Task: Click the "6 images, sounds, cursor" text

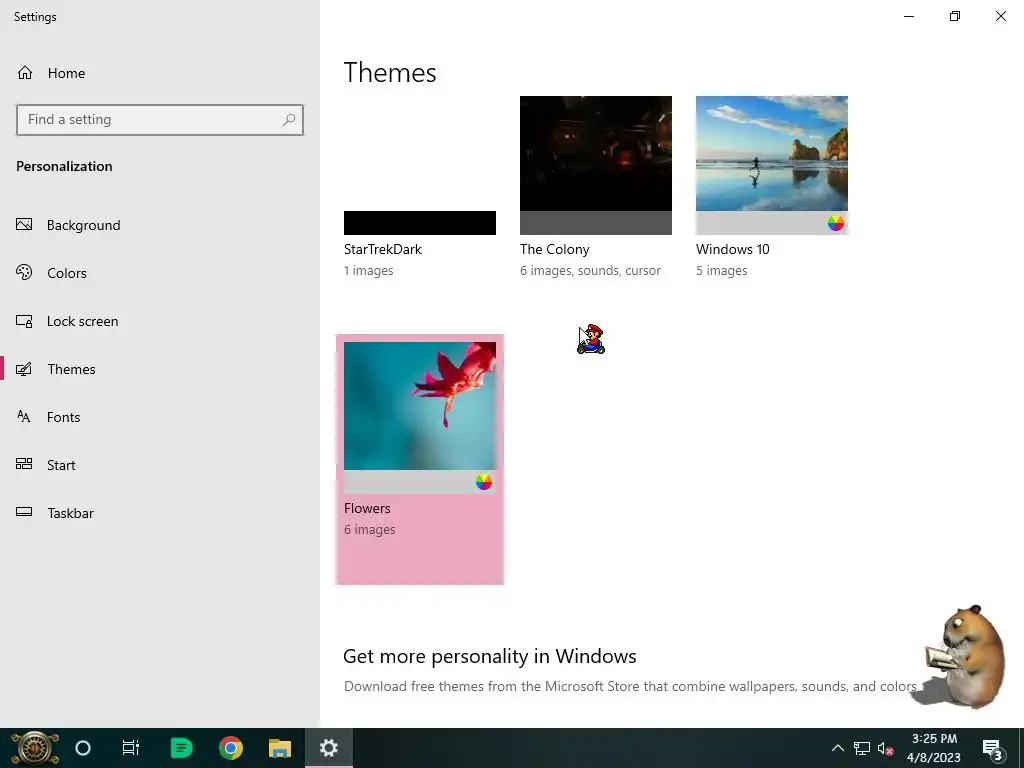Action: click(x=590, y=270)
